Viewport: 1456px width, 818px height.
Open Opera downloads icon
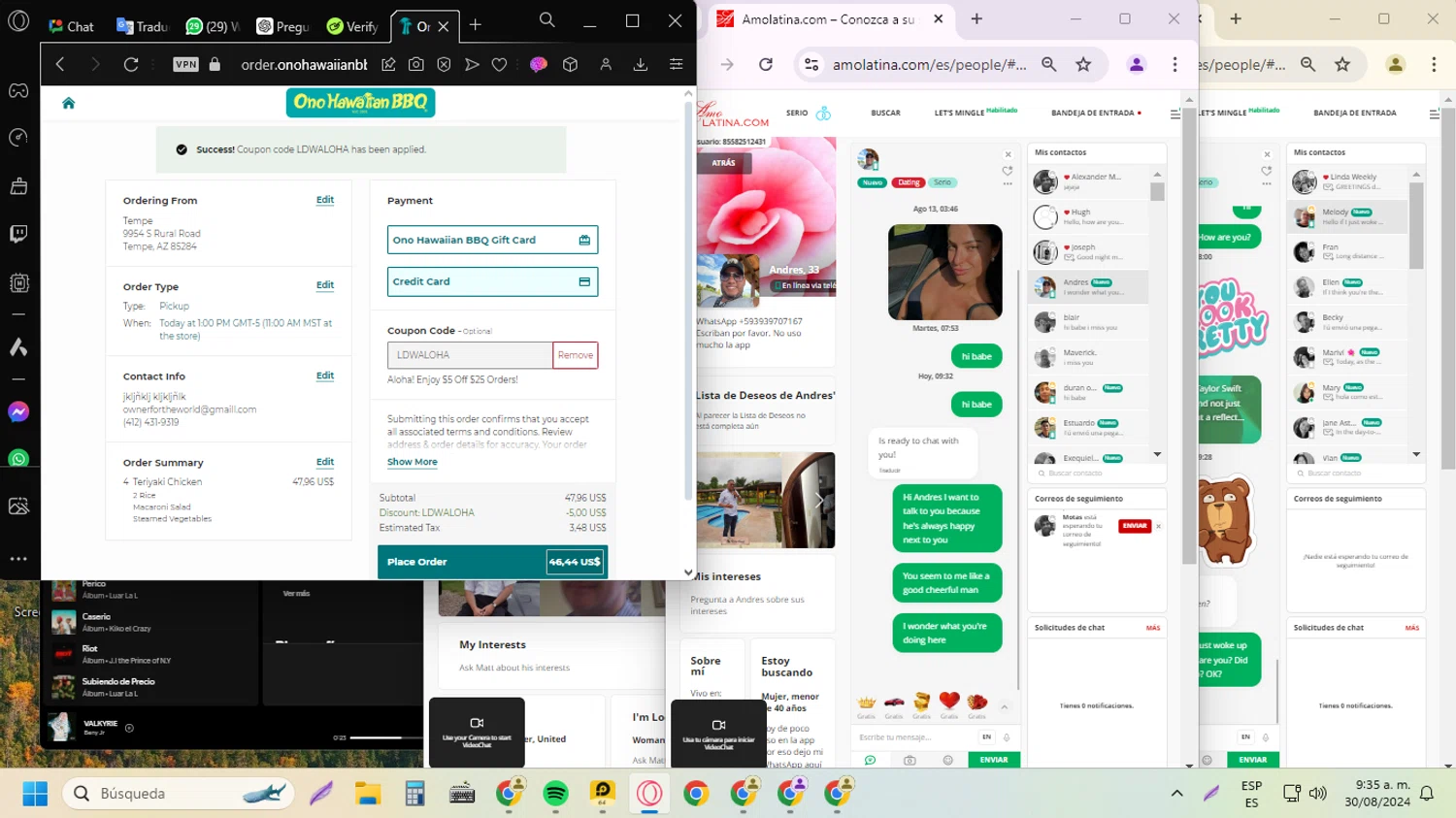point(641,64)
